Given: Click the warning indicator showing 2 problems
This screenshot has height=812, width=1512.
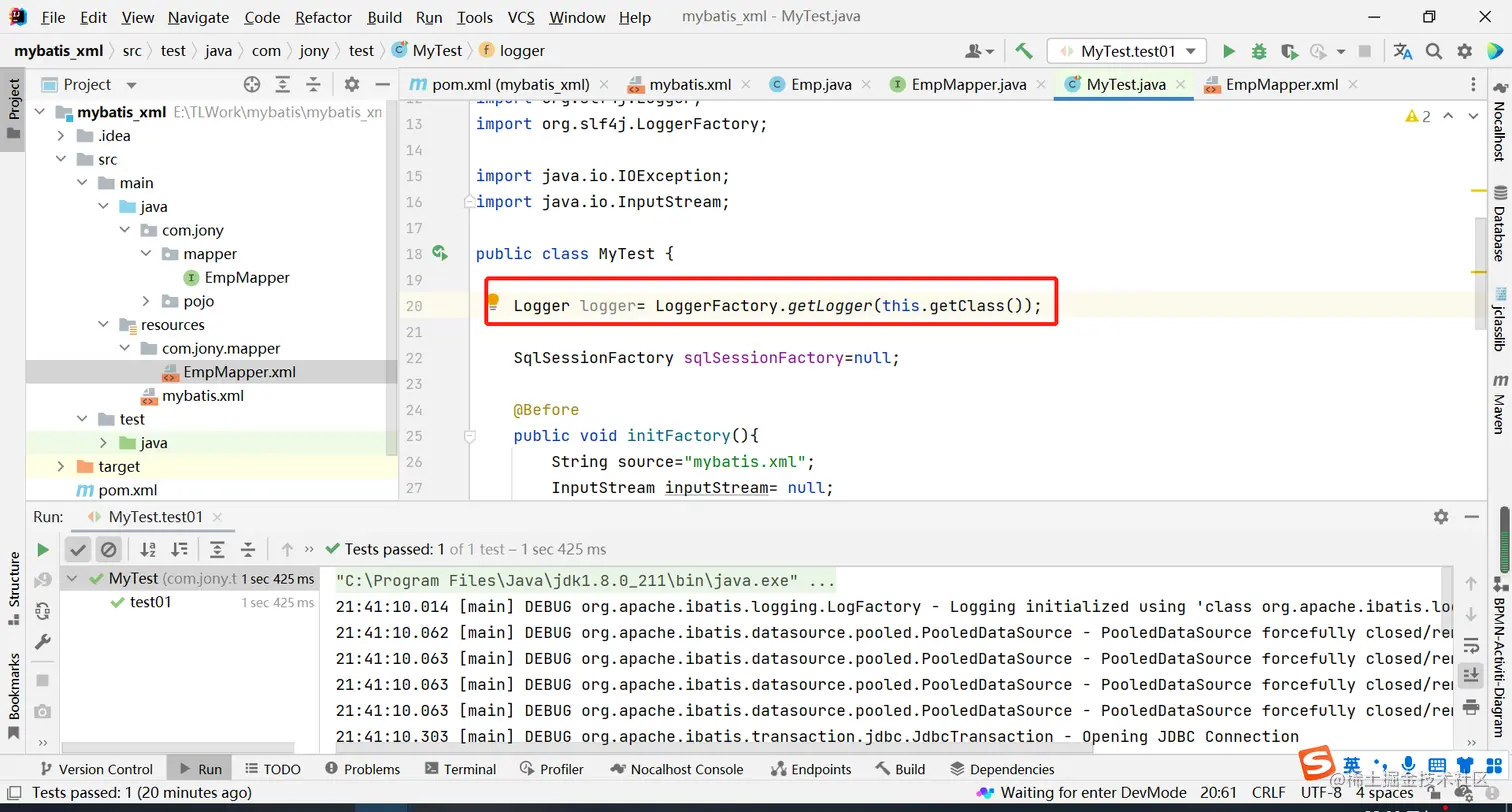Looking at the screenshot, I should coord(1418,117).
